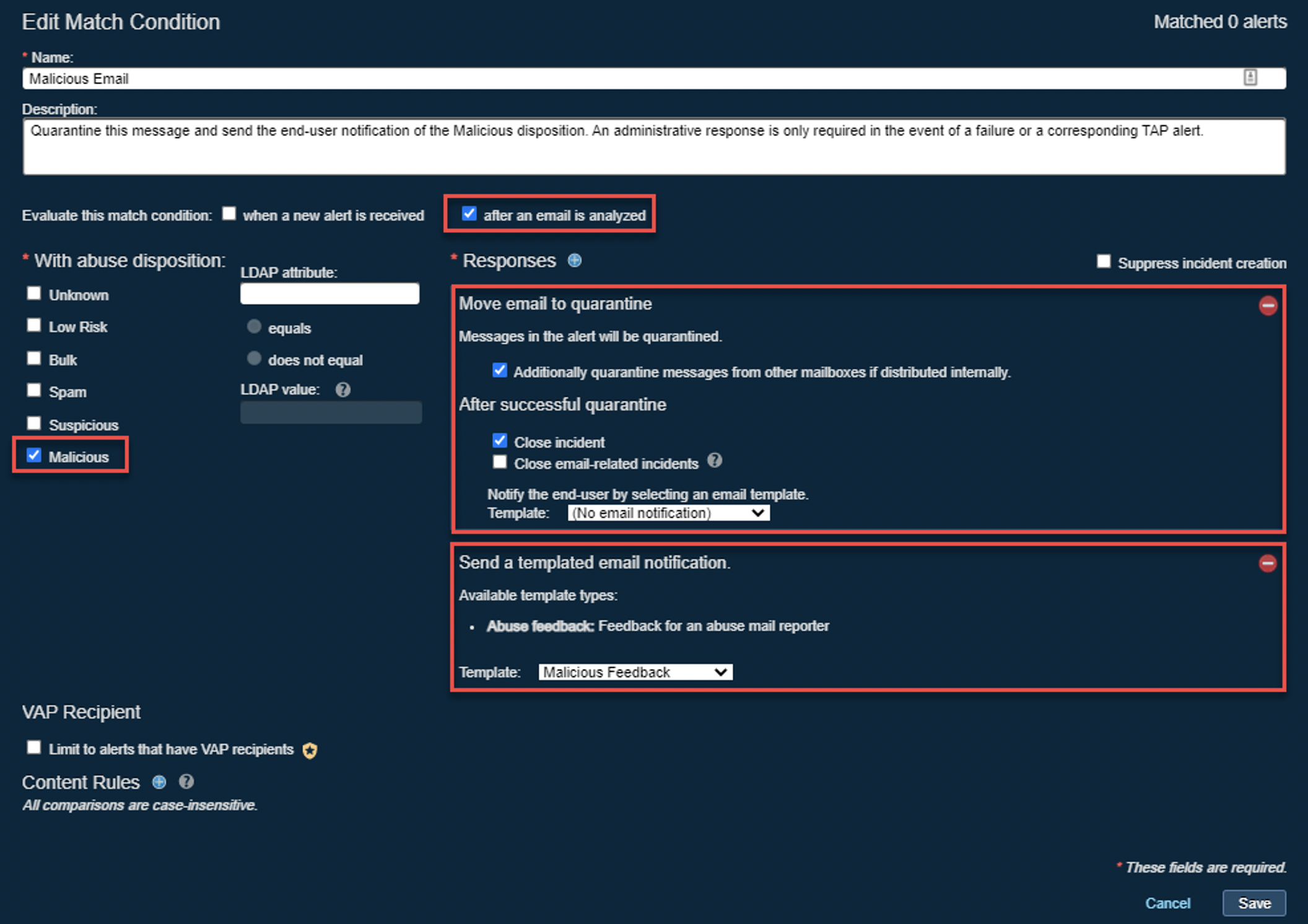1308x924 pixels.
Task: Remove the templated email notification response
Action: point(1267,563)
